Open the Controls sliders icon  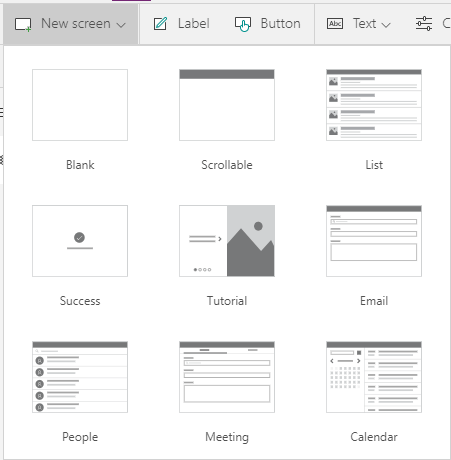click(x=424, y=24)
